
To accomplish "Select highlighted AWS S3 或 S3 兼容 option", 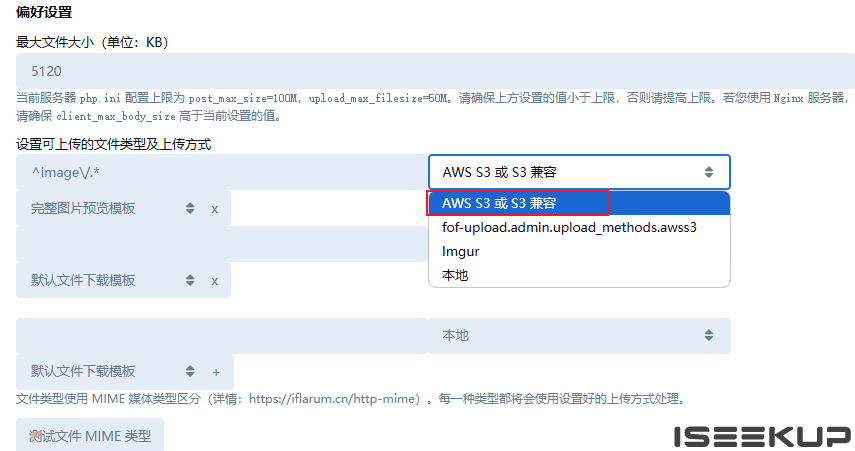I will 579,203.
